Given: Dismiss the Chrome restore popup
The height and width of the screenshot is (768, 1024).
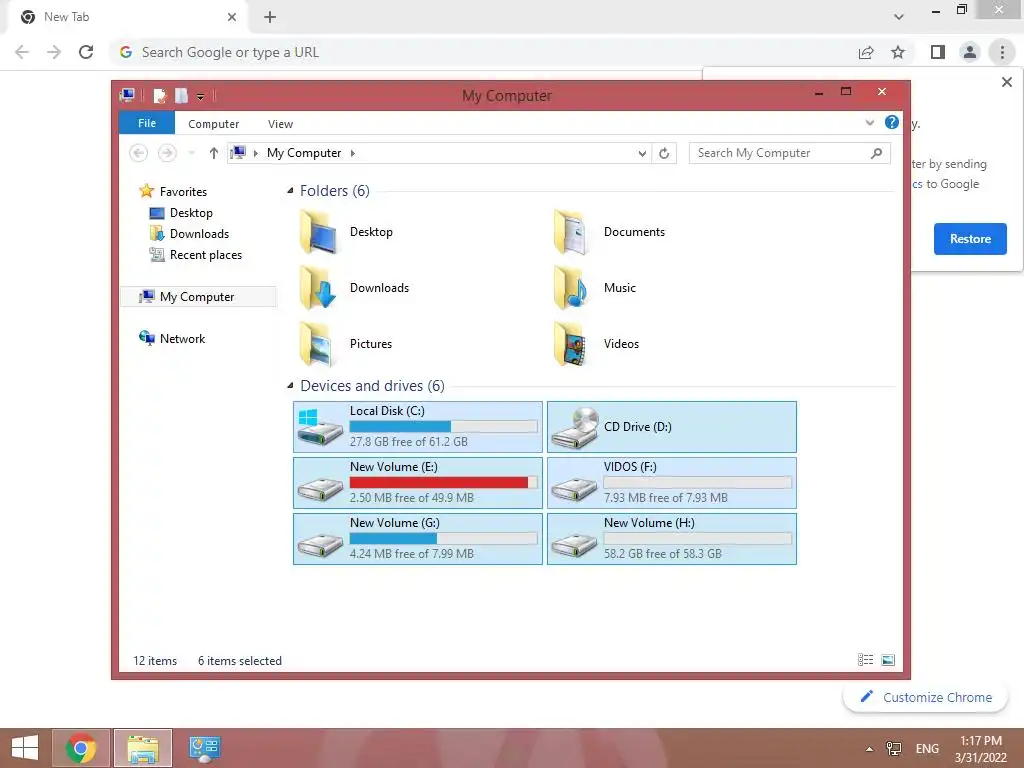Looking at the screenshot, I should 1006,82.
